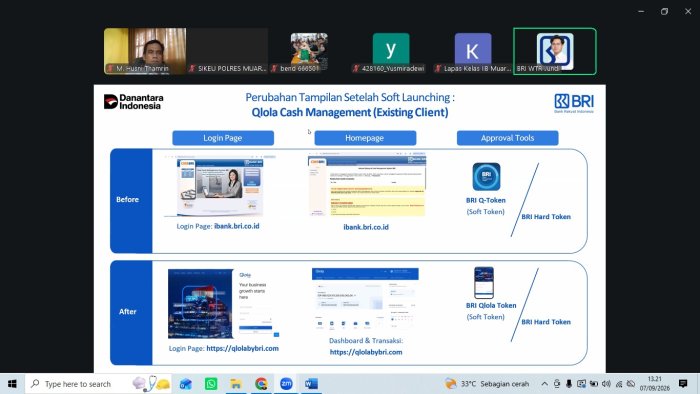Click the Homepage header on the slide

[x=365, y=138]
